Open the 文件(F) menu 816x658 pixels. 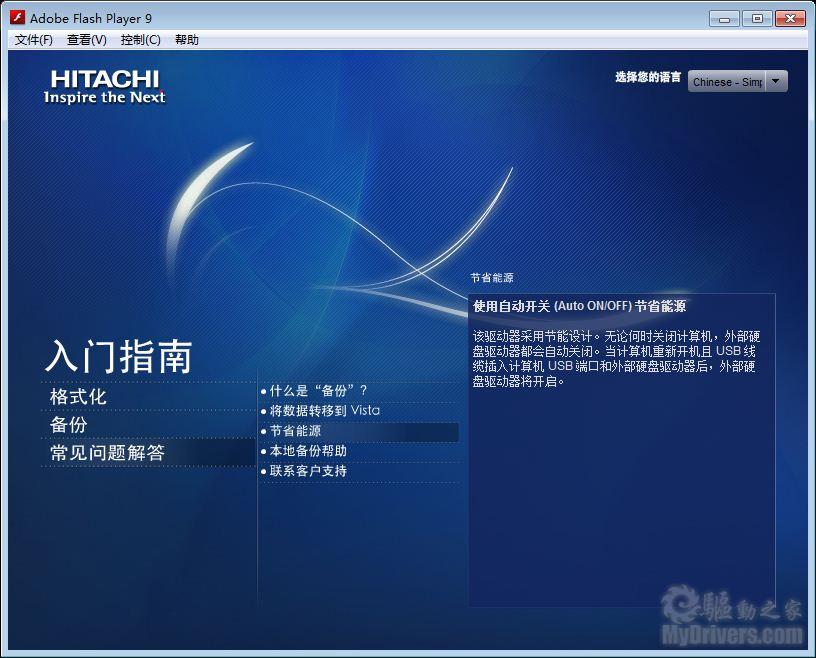34,40
